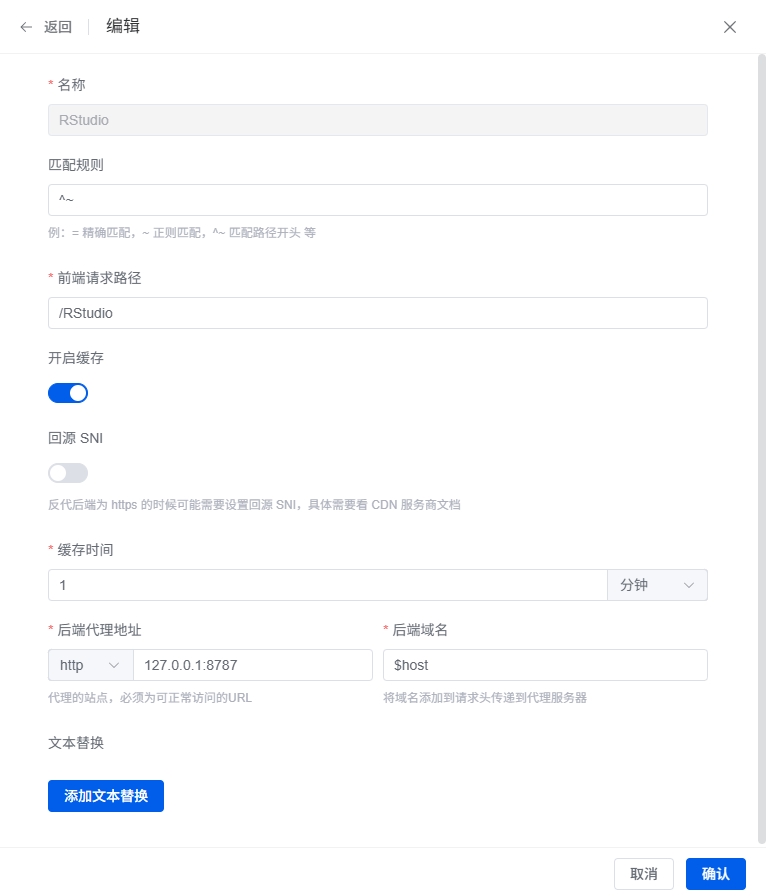Open the 分钟 time unit dropdown
Viewport: 766px width, 896px height.
tap(657, 585)
